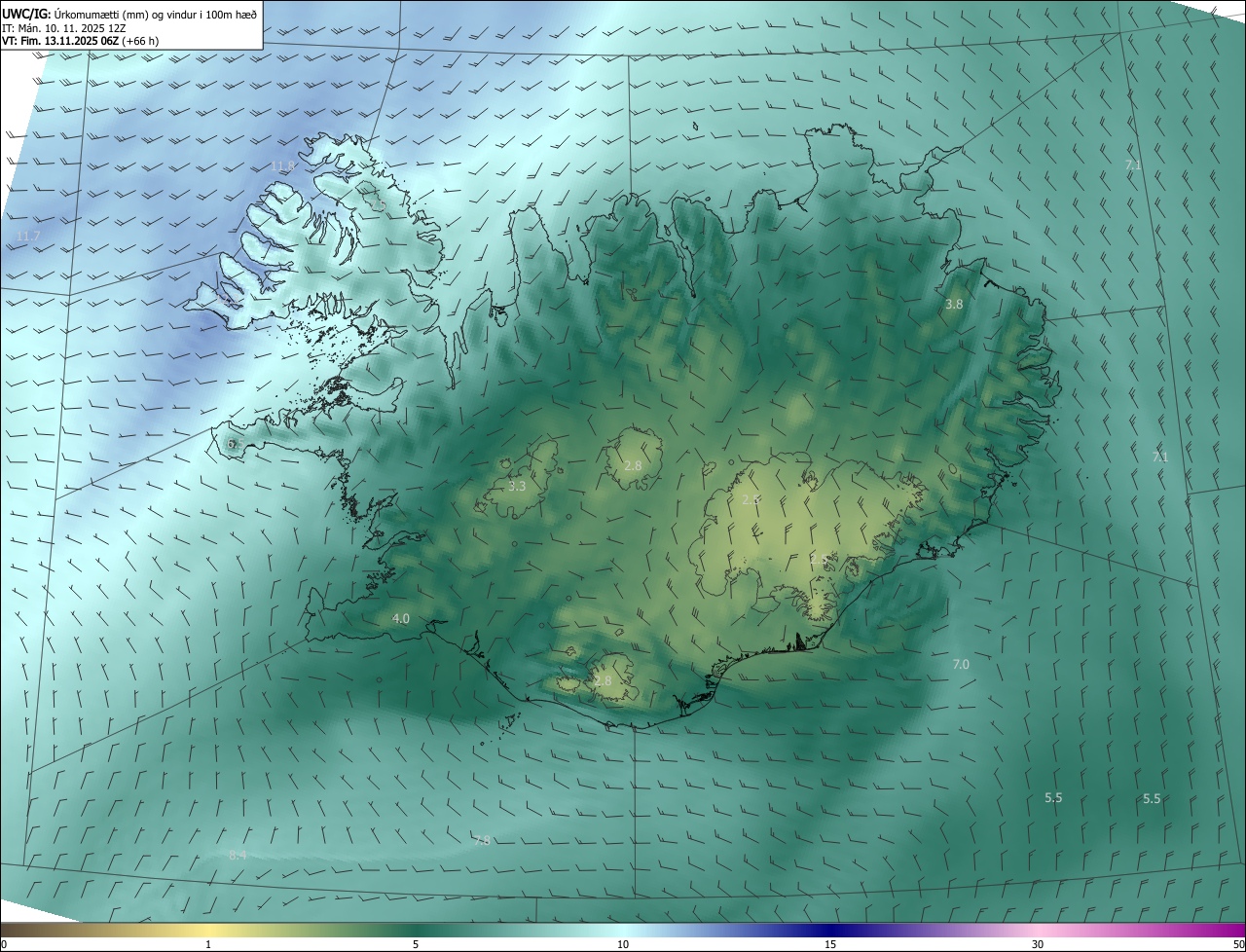Click the 30 label on the color scale
Image resolution: width=1246 pixels, height=952 pixels.
pos(1038,944)
